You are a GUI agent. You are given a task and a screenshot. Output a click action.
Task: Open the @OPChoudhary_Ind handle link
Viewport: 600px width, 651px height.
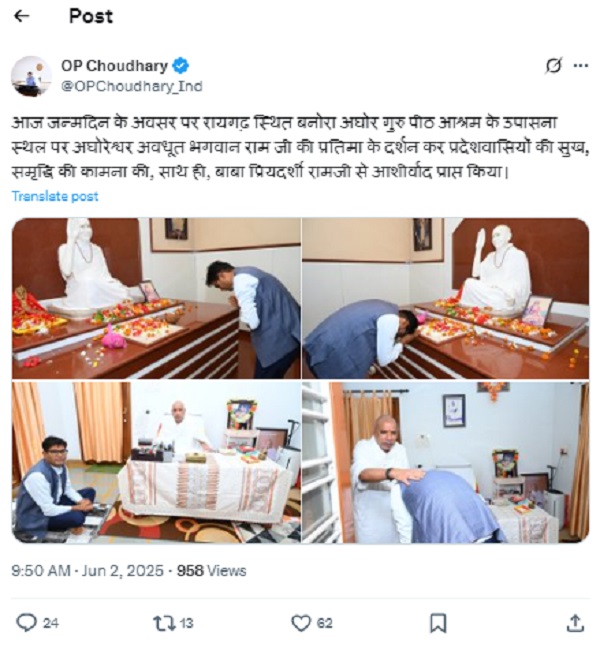pyautogui.click(x=132, y=86)
